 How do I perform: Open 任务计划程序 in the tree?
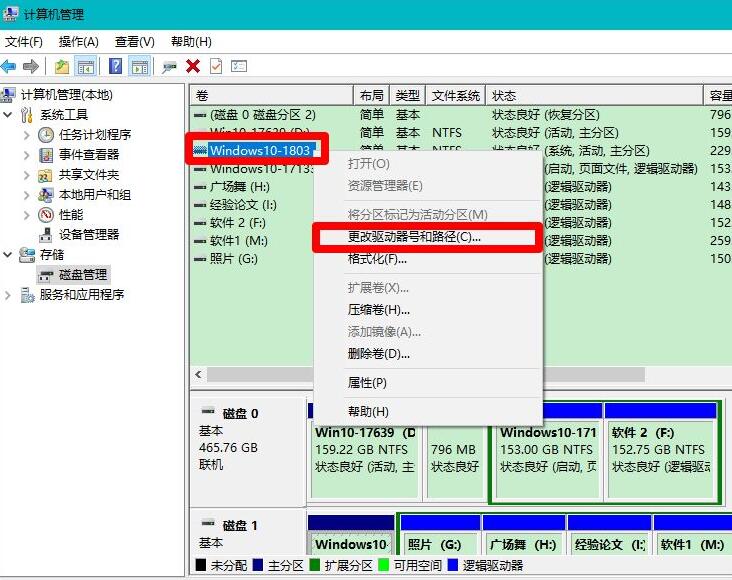(94, 135)
